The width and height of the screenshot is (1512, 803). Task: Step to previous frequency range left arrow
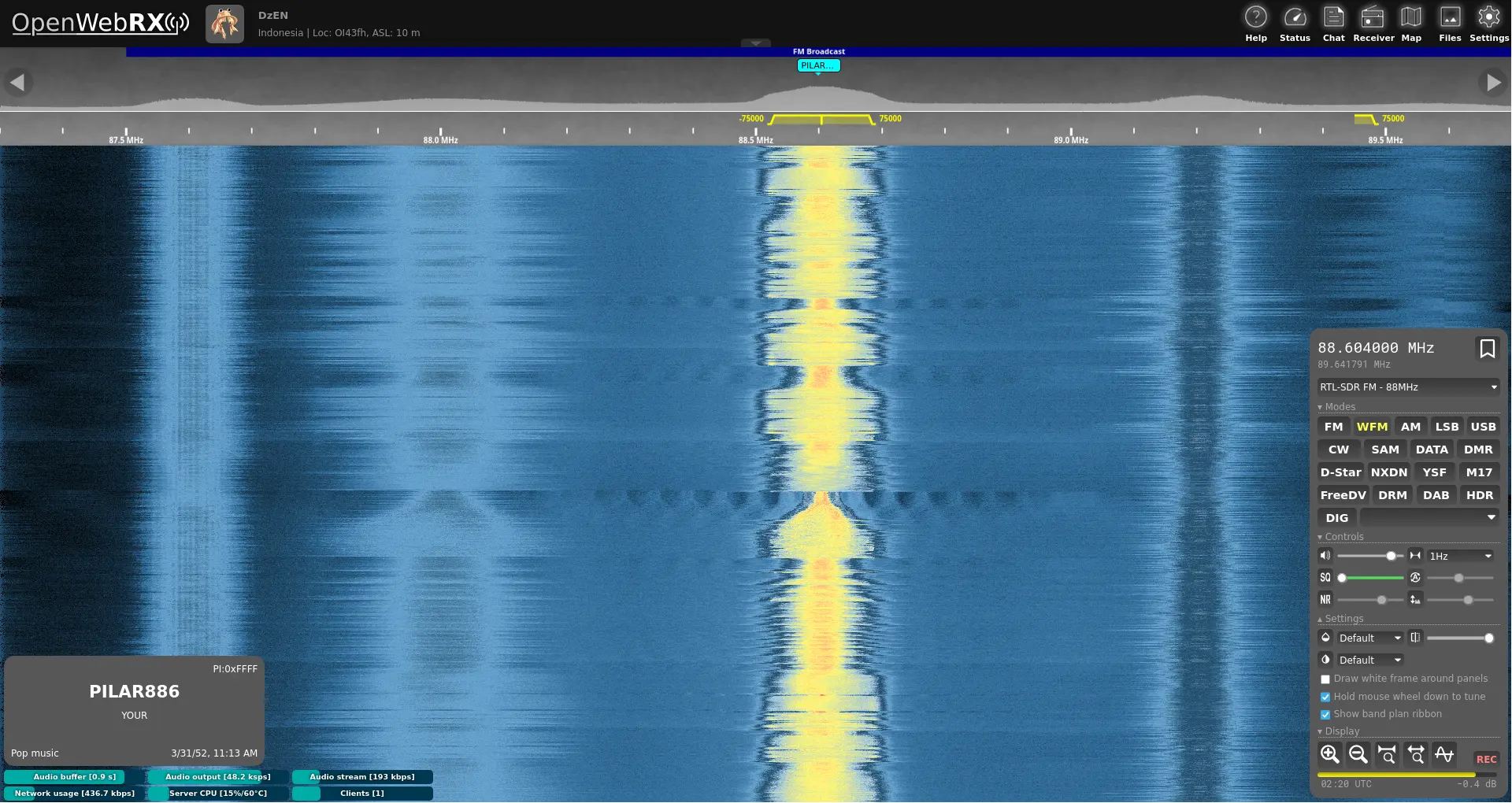[17, 82]
